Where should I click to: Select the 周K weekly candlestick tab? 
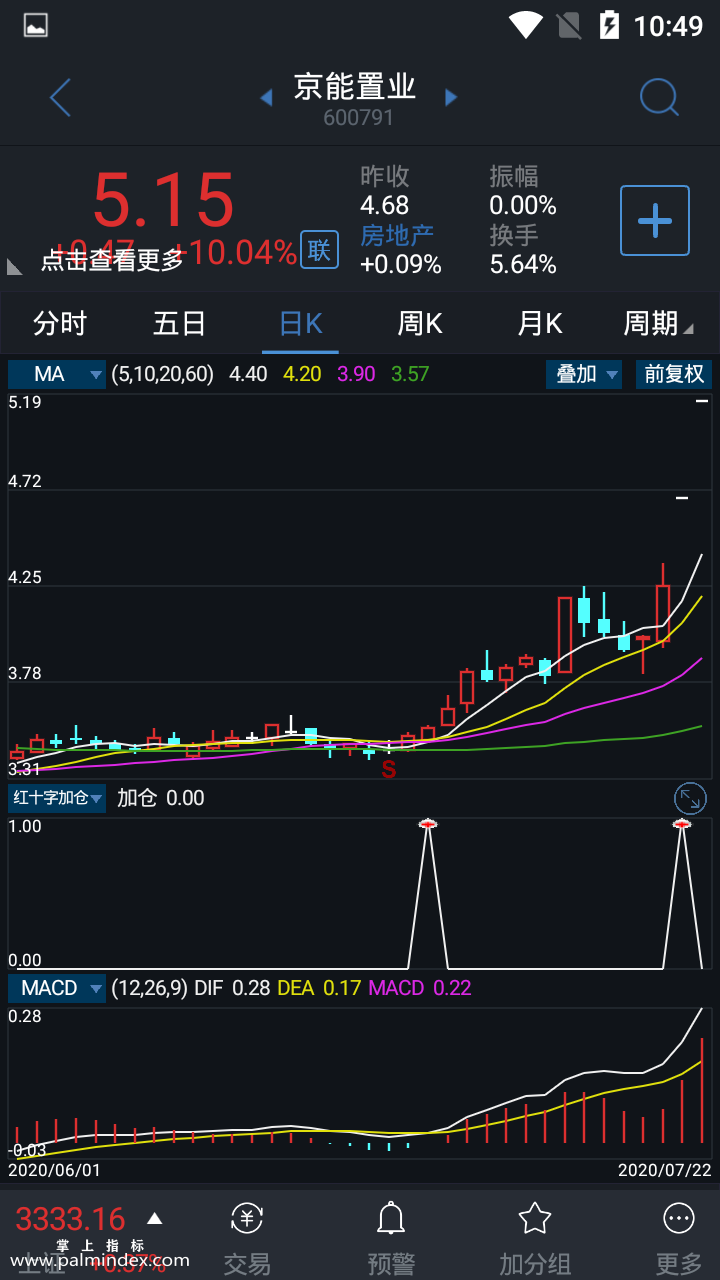coord(420,323)
